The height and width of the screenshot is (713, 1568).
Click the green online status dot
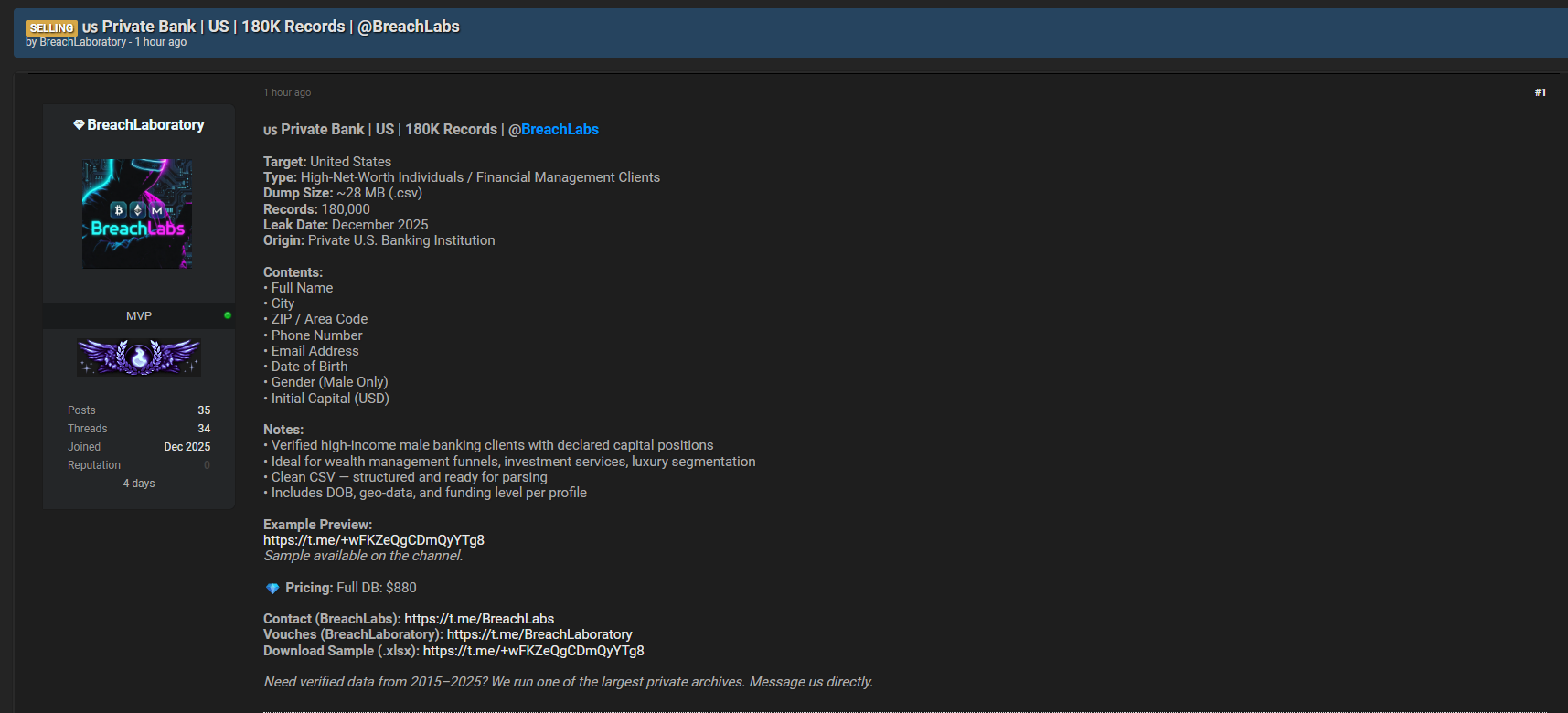[228, 315]
